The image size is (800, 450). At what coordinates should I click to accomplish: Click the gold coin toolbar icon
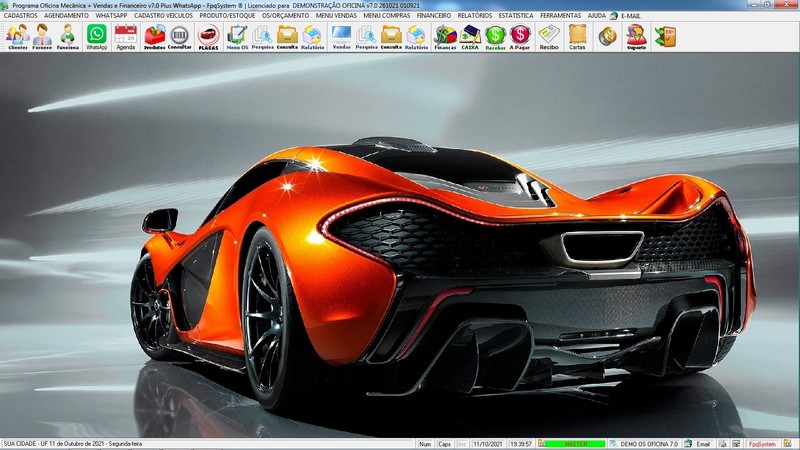(607, 37)
